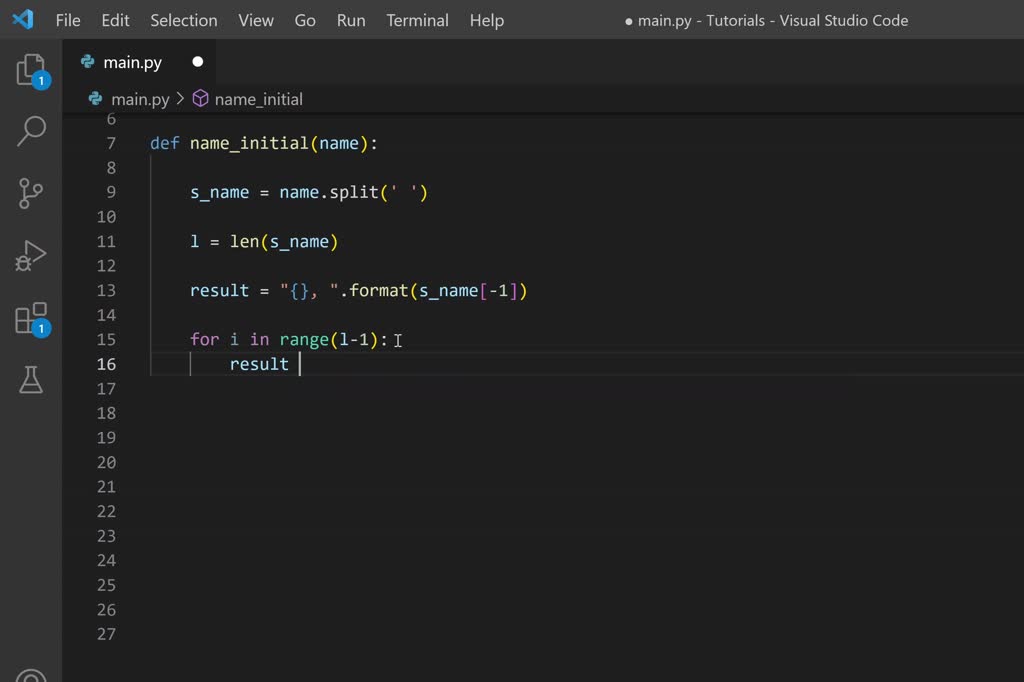Select the main.py editor tab
Viewport: 1024px width, 682px height.
(x=130, y=61)
